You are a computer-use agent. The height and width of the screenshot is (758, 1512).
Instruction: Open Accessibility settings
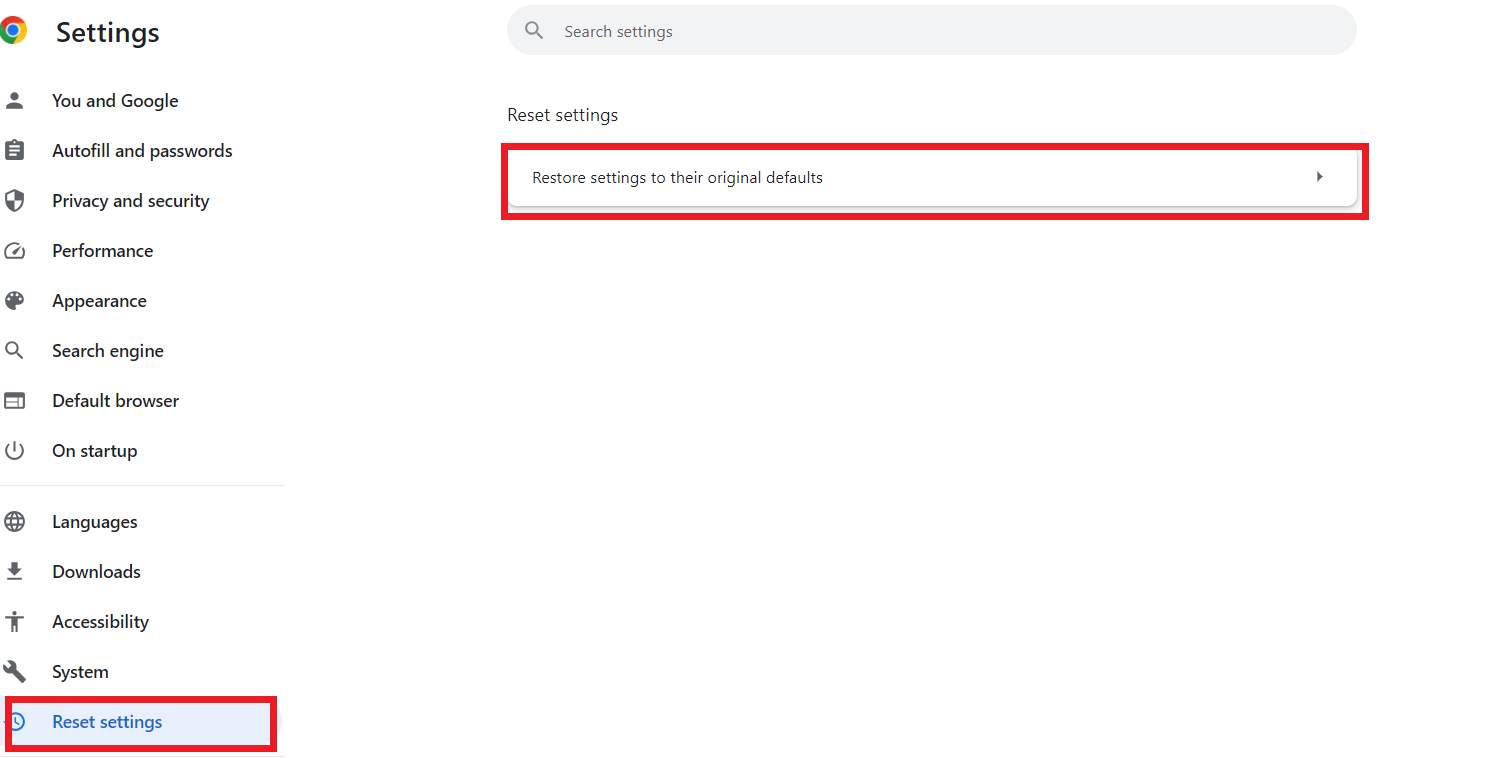(101, 621)
